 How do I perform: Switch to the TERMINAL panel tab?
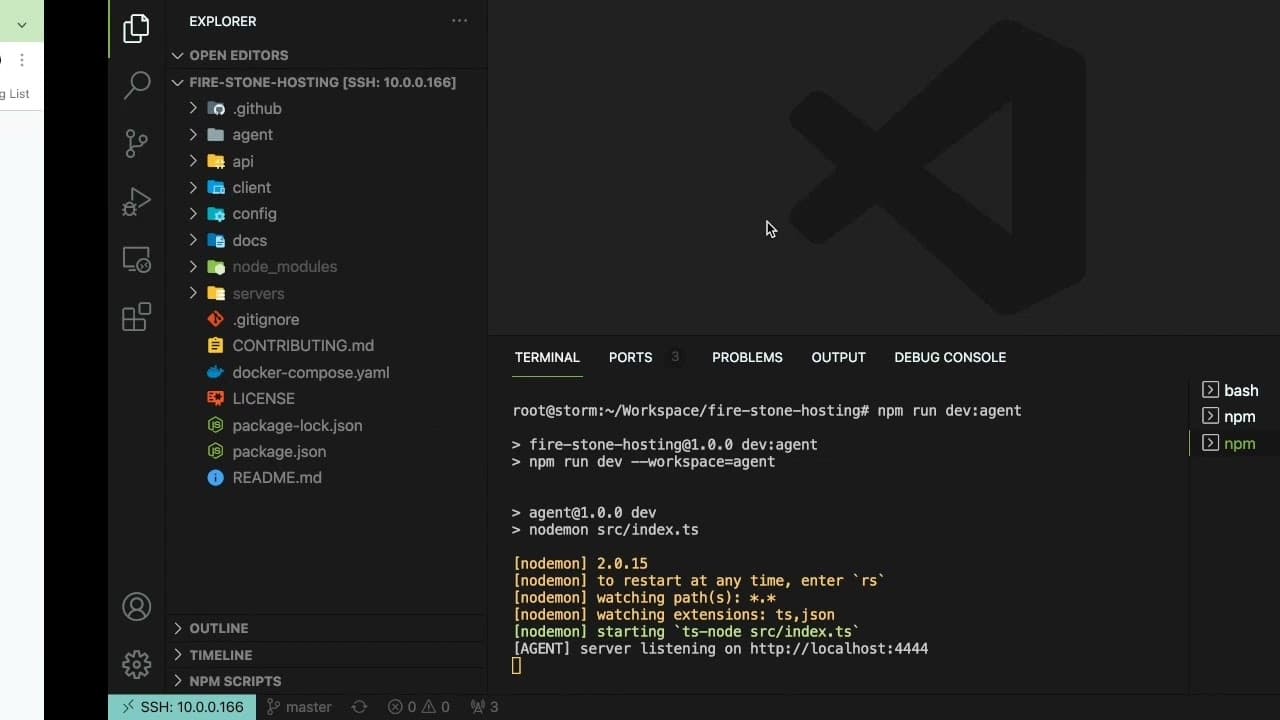pyautogui.click(x=547, y=358)
